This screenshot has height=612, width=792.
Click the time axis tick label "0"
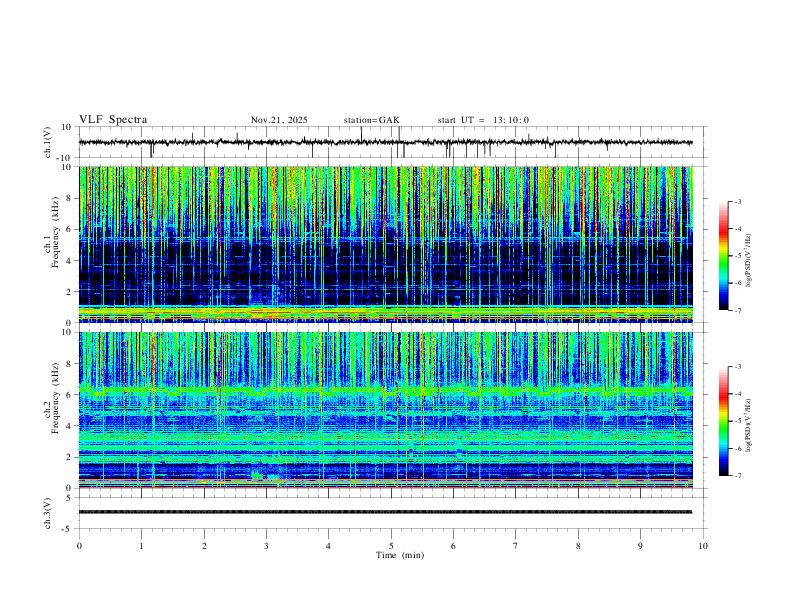79,546
